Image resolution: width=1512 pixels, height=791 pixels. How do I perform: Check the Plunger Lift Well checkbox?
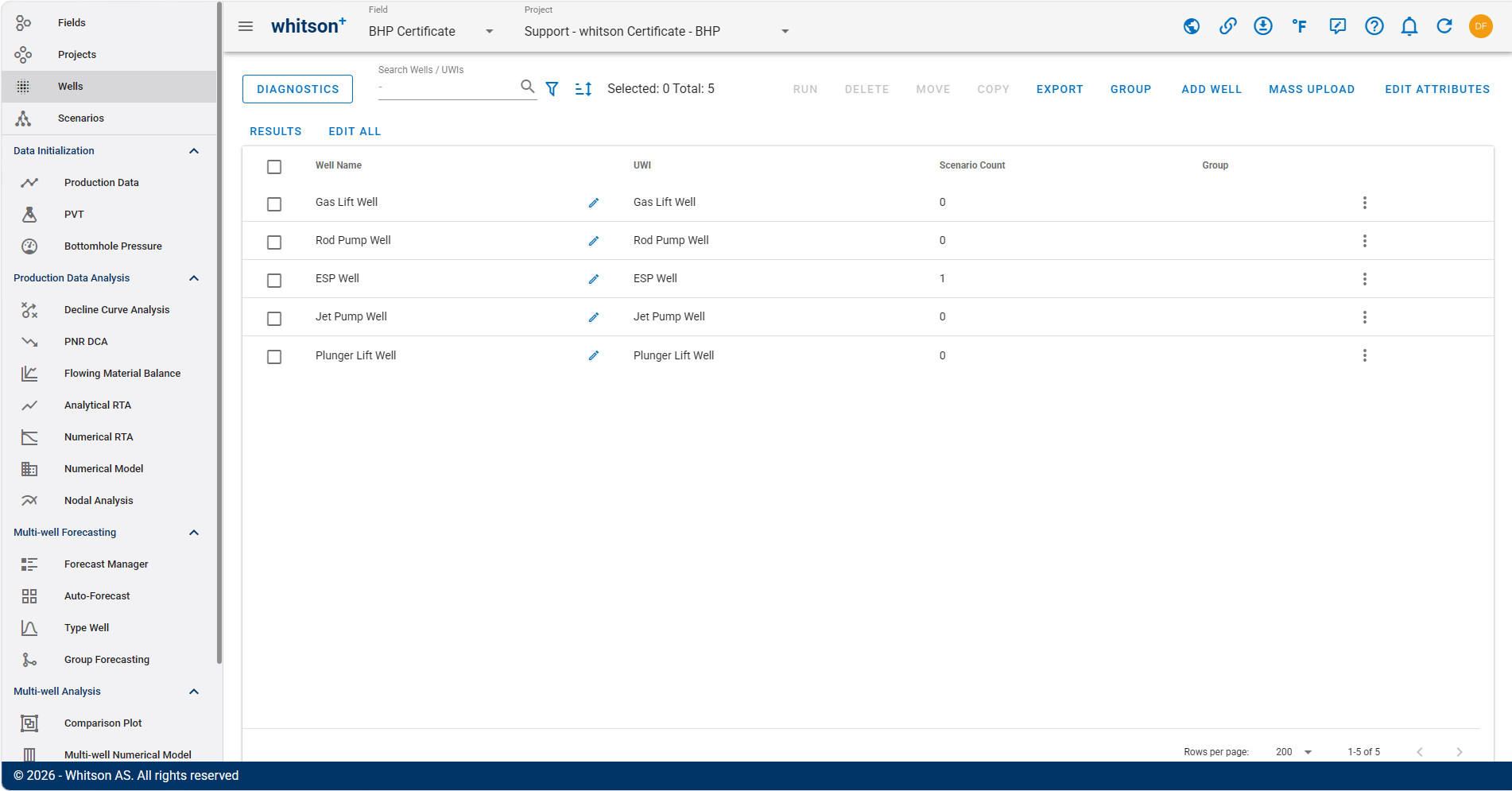coord(274,357)
